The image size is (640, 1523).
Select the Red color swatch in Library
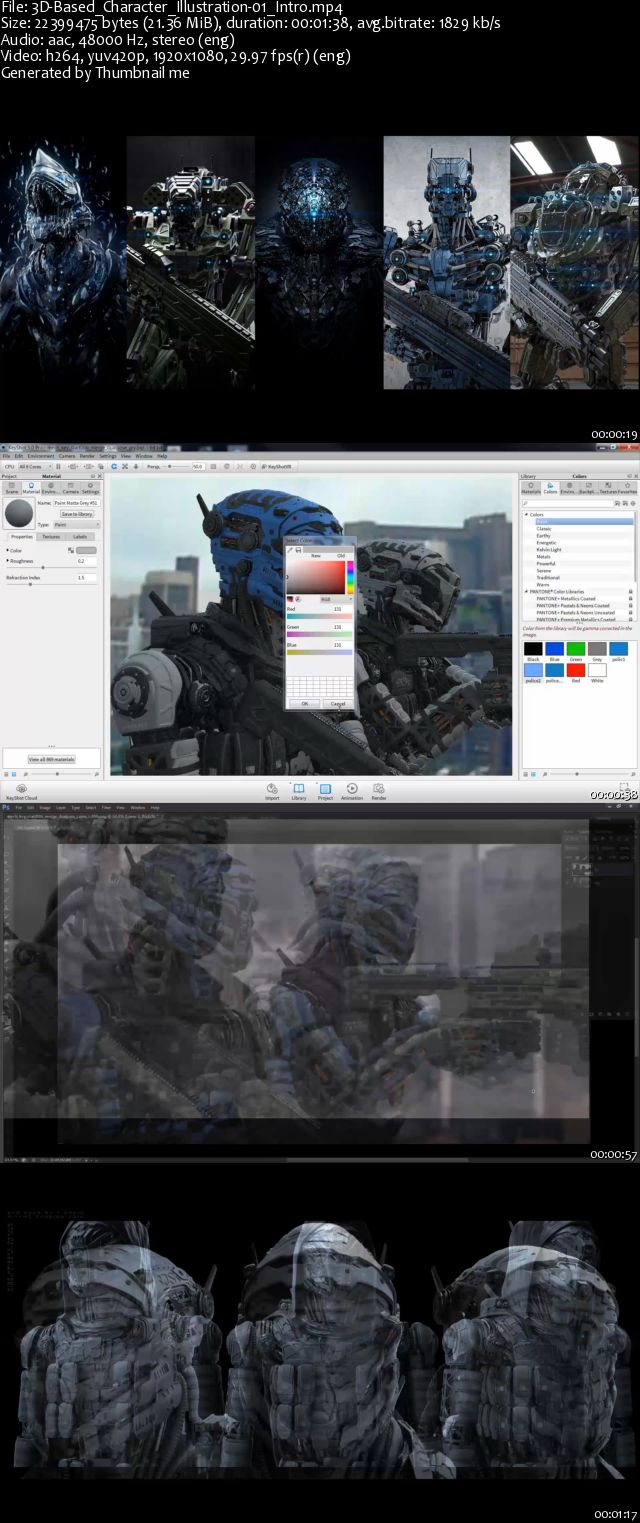(x=576, y=670)
